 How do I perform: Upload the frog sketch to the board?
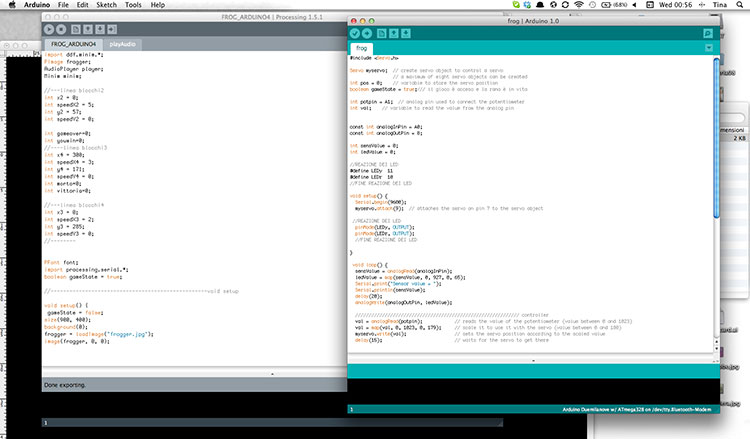coord(367,33)
